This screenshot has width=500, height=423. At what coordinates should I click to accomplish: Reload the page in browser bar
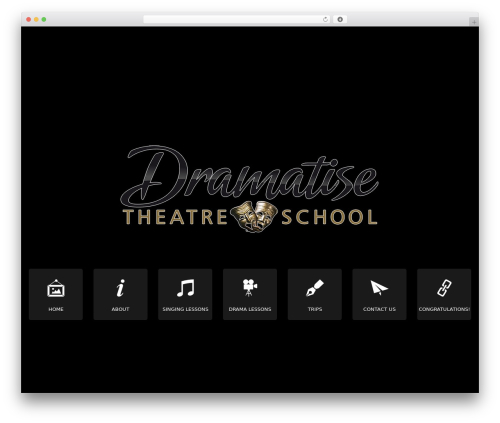325,19
